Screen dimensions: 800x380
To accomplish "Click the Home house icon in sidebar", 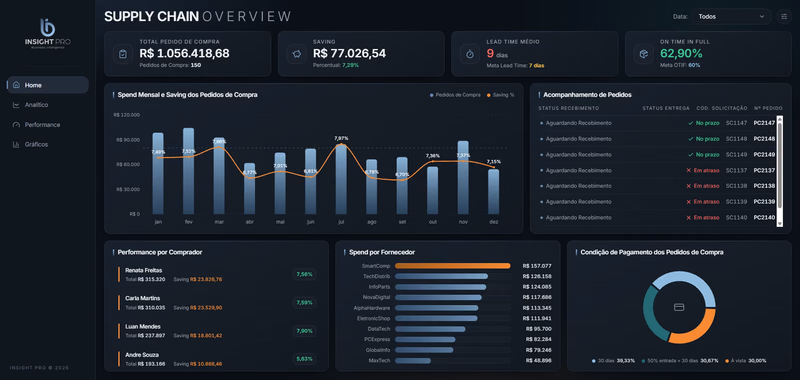I will click(x=16, y=85).
